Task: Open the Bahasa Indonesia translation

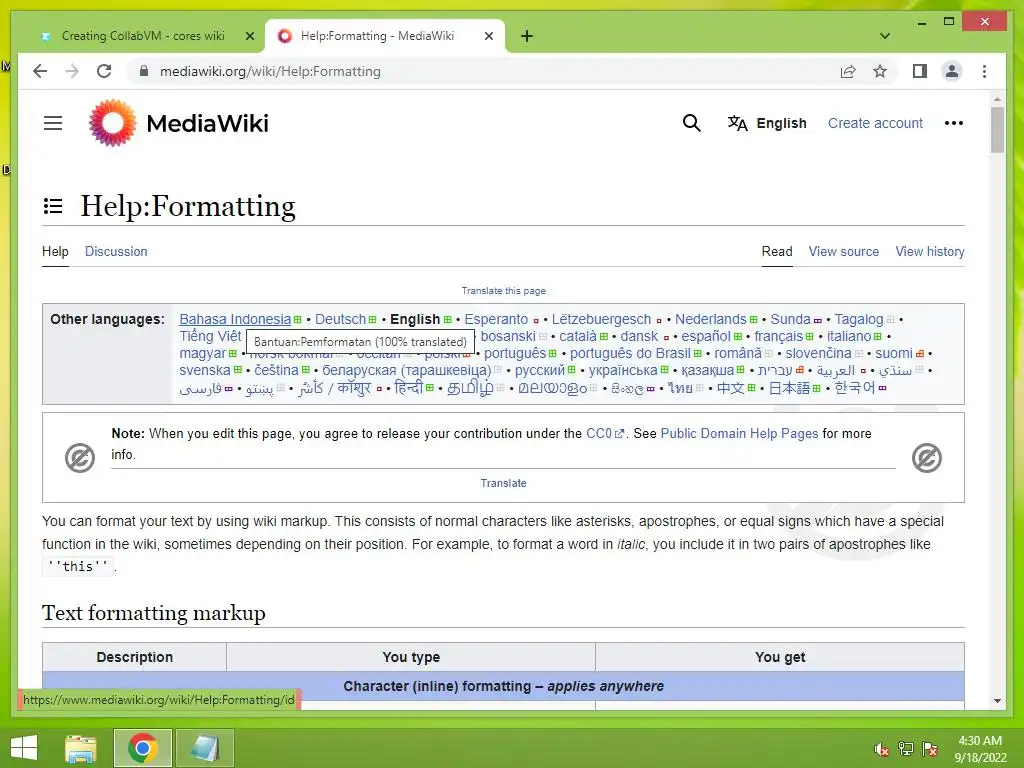Action: click(x=235, y=319)
